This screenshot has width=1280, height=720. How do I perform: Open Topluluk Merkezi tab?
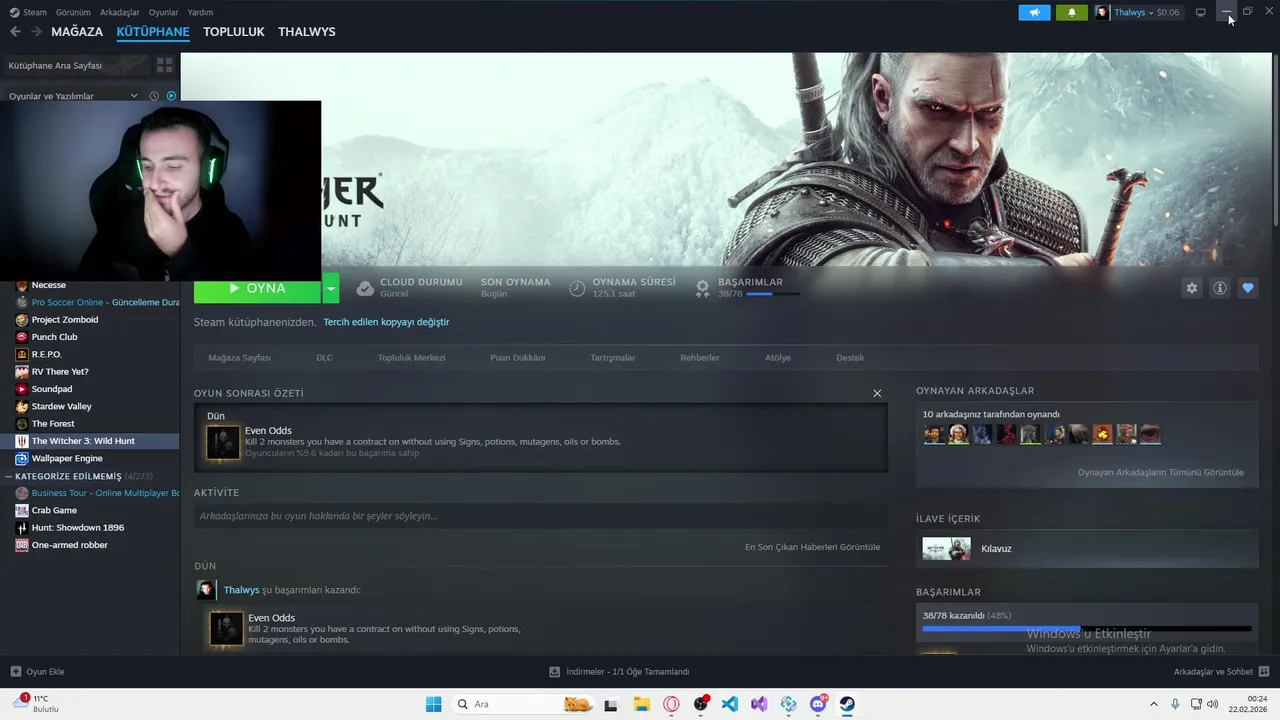point(412,357)
